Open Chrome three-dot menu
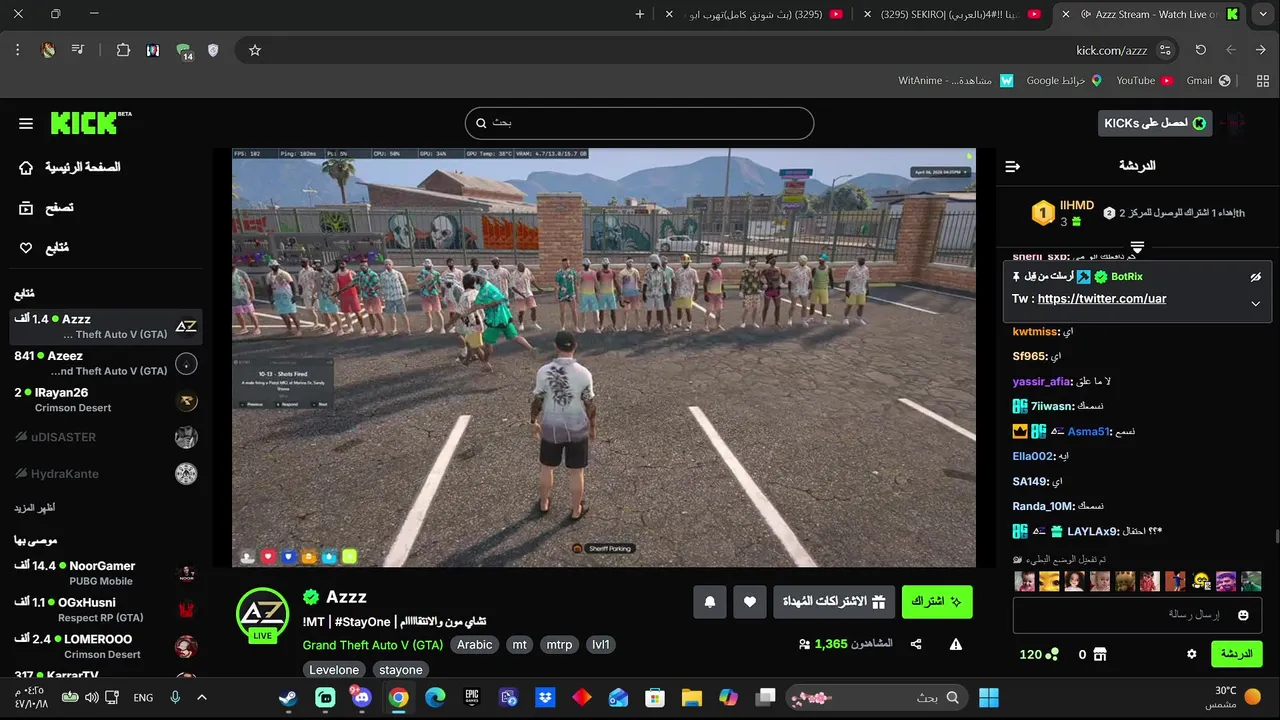The width and height of the screenshot is (1280, 720). pyautogui.click(x=18, y=50)
